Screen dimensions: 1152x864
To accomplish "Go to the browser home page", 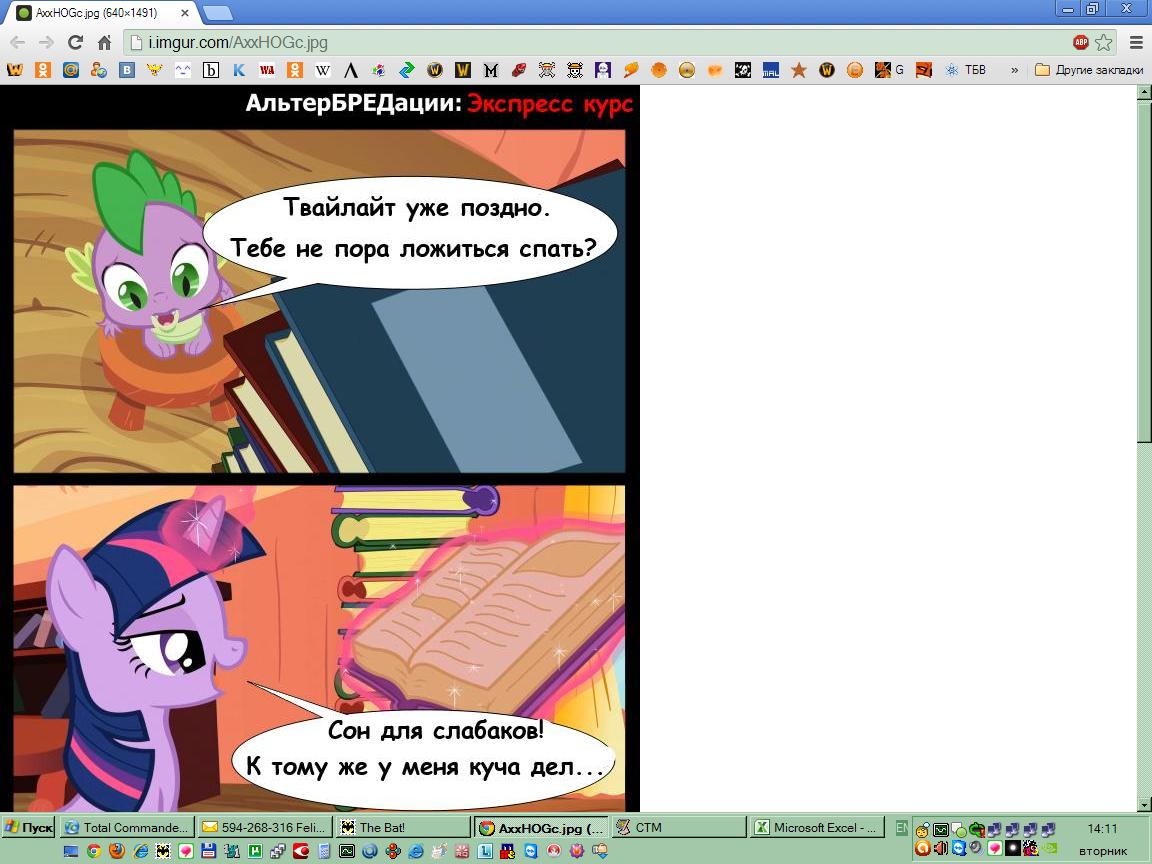I will 104,43.
